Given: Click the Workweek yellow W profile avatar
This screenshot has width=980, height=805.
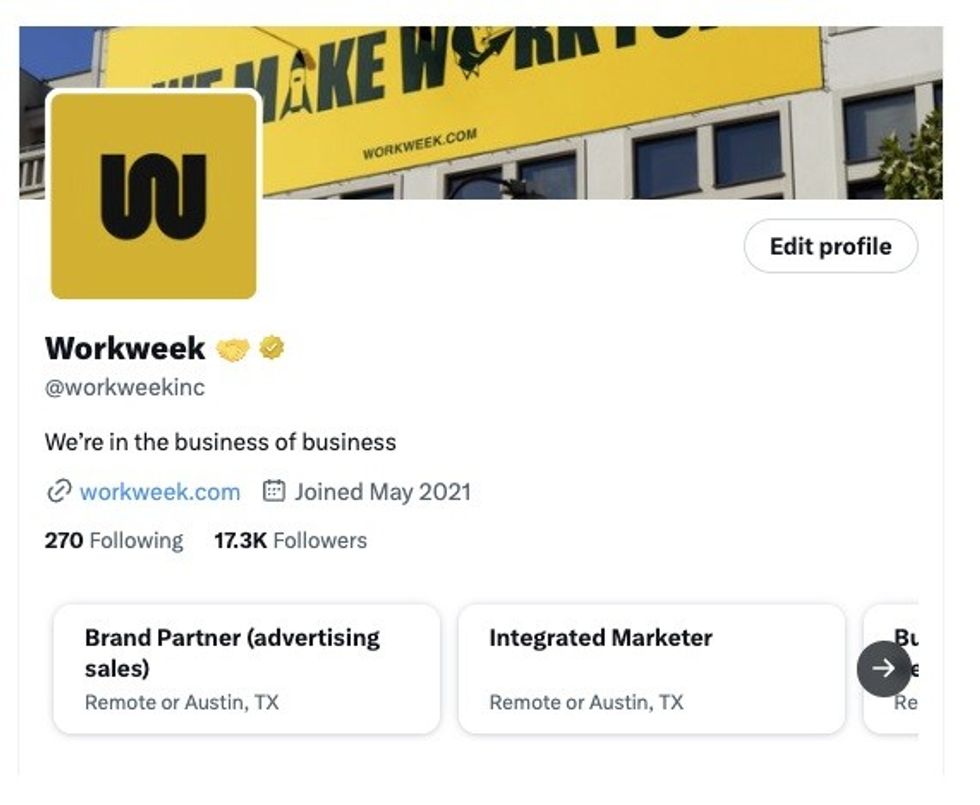Looking at the screenshot, I should click(153, 195).
